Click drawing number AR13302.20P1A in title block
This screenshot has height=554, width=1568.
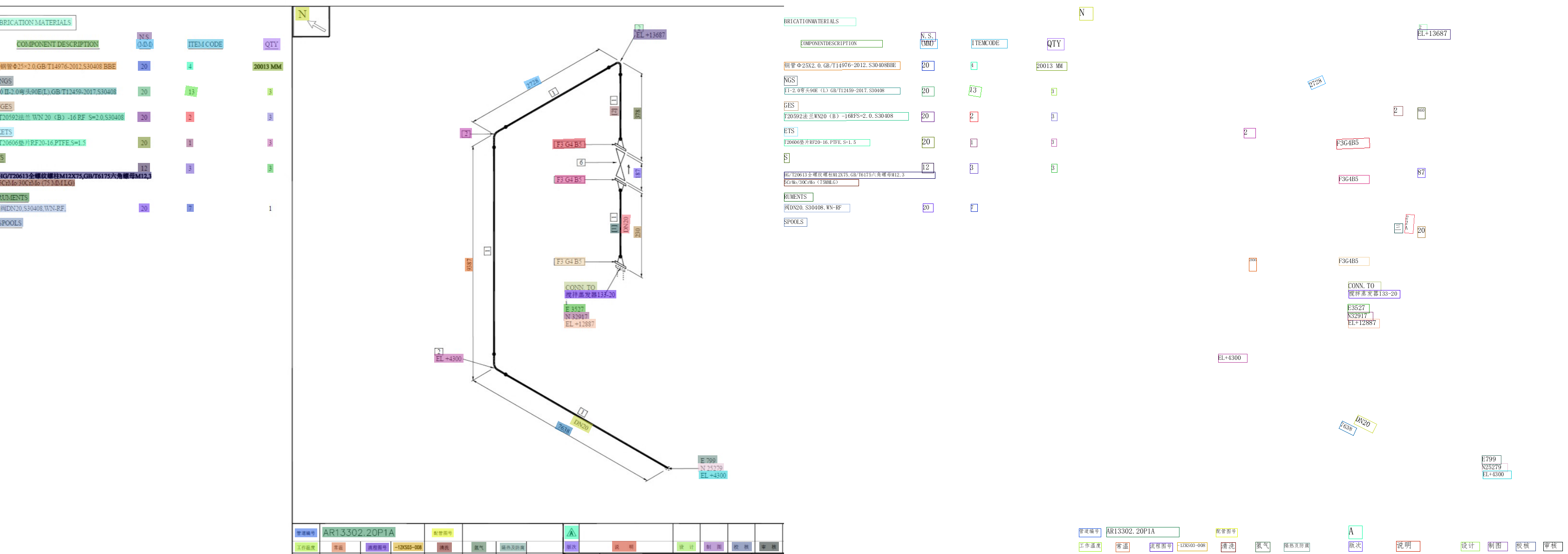click(359, 533)
